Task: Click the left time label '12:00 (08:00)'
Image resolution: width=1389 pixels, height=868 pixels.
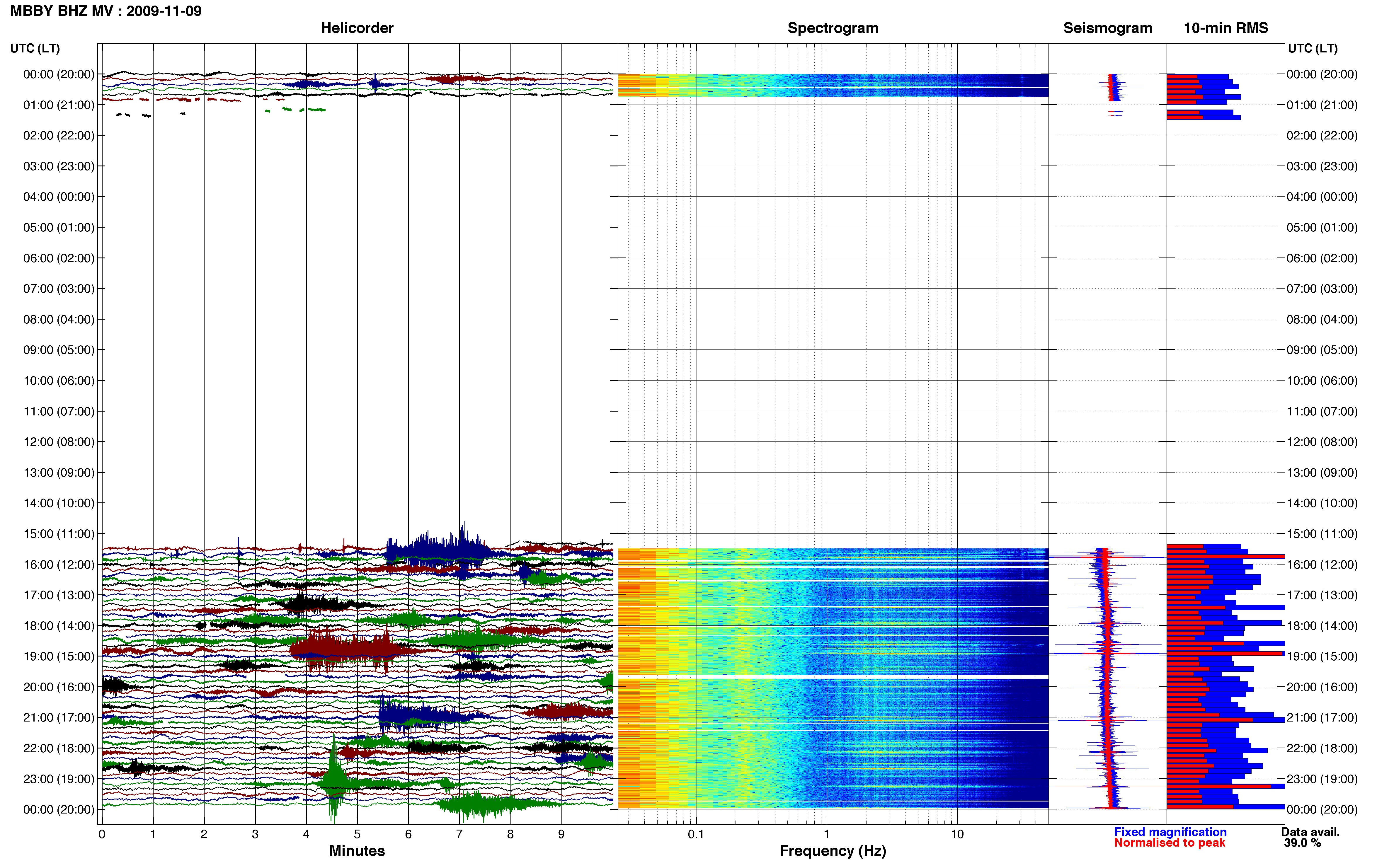Action: coord(59,442)
